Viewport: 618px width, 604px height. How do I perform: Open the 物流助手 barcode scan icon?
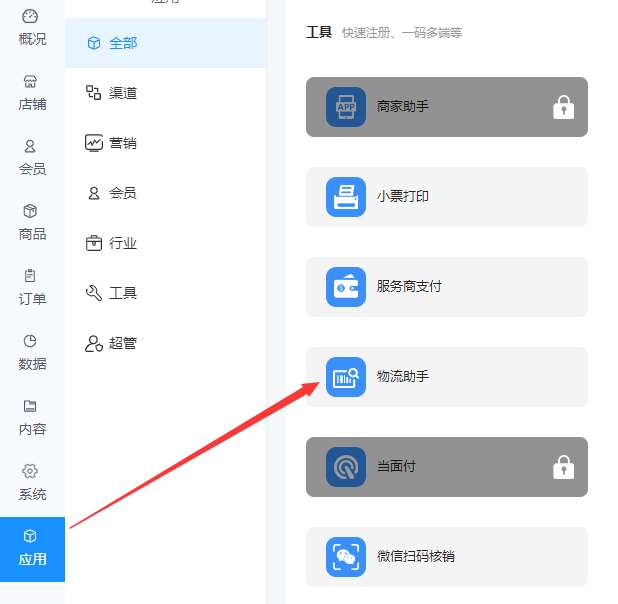[x=346, y=377]
